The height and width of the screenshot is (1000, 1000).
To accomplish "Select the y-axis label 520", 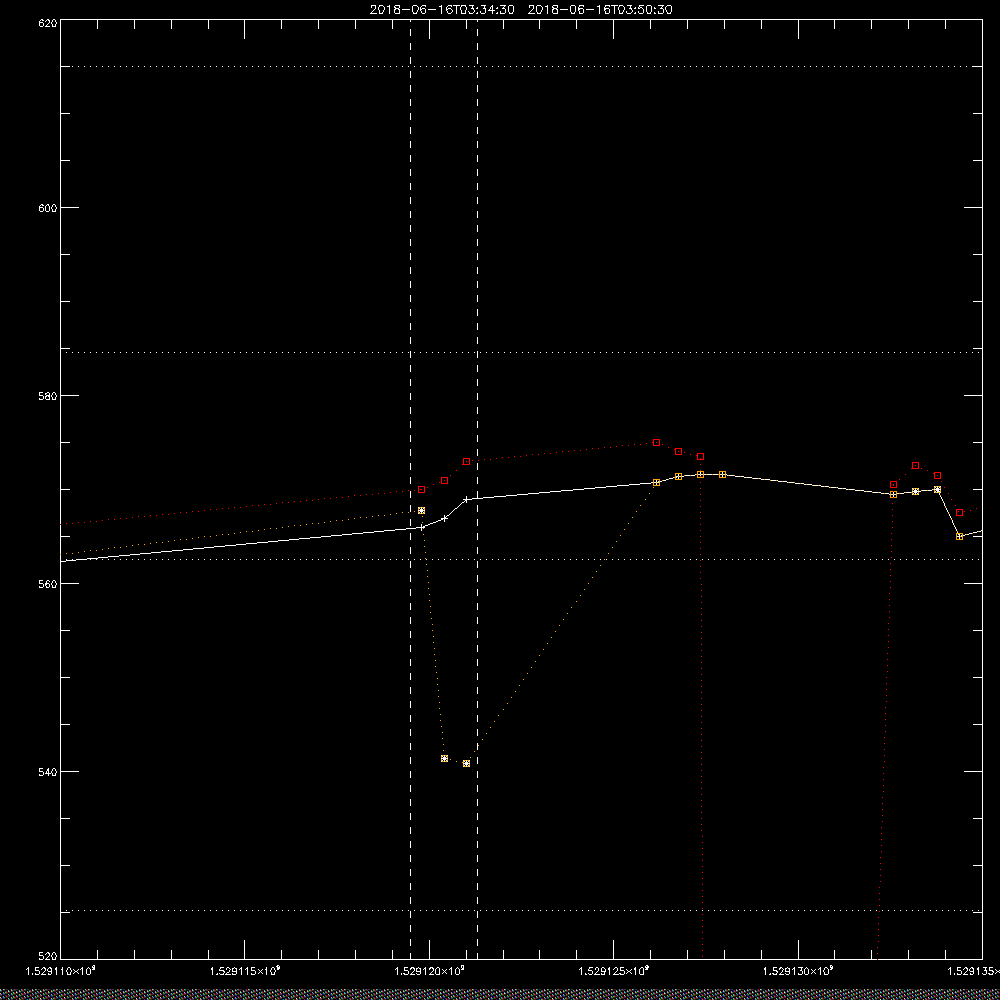I will pyautogui.click(x=48, y=957).
